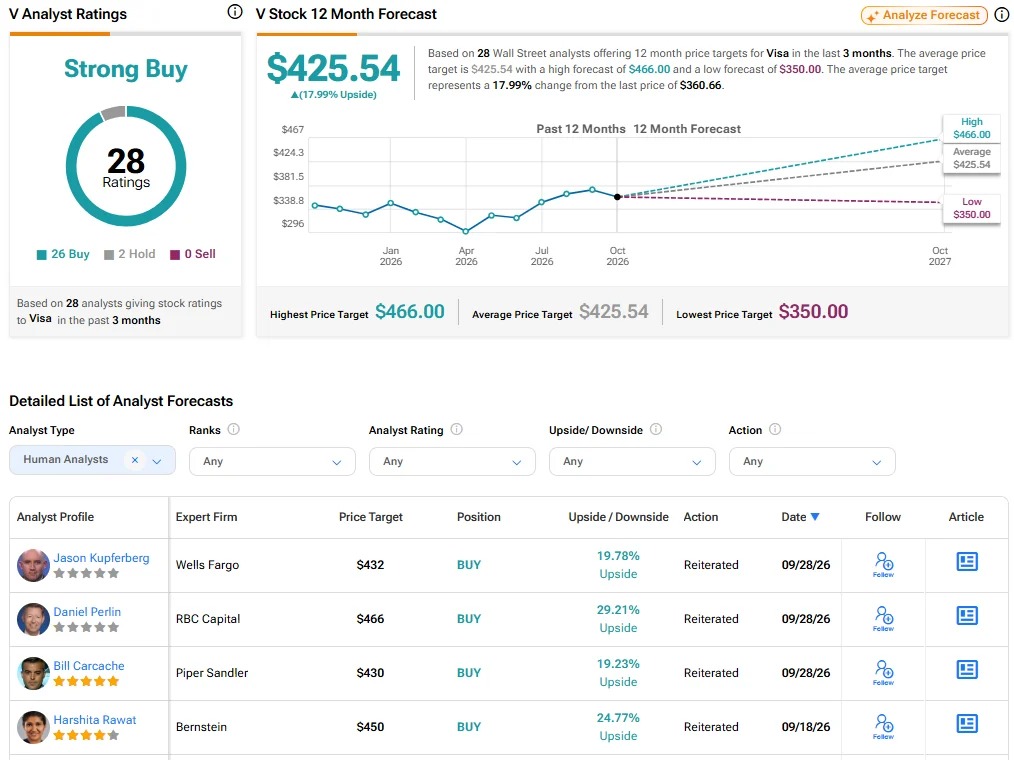Screen dimensions: 1014x760
Task: Click info icon beside V Analyst Ratings
Action: click(235, 12)
